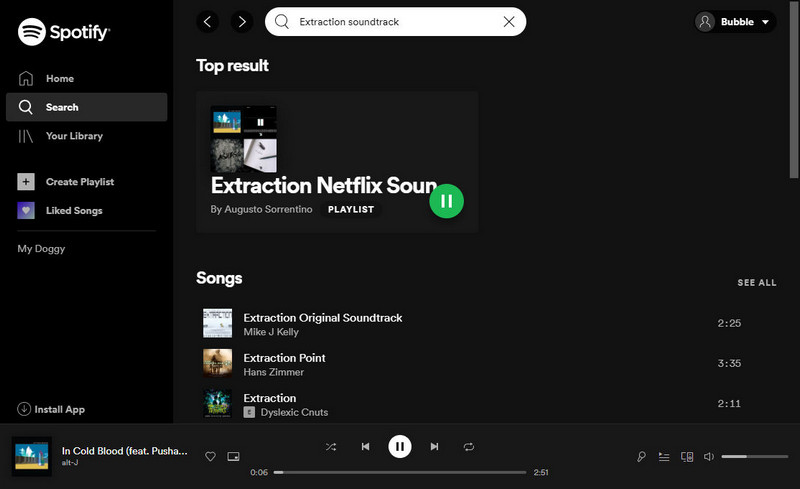Screen dimensions: 800x489
Task: Select Search in the sidebar
Action: click(x=86, y=107)
